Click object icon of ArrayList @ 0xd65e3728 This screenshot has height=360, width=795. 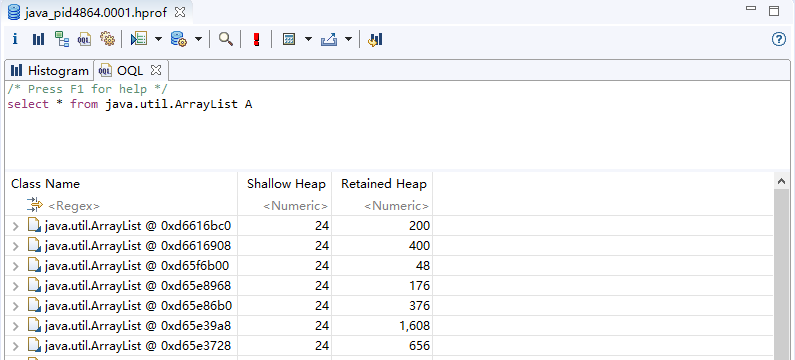coord(34,345)
